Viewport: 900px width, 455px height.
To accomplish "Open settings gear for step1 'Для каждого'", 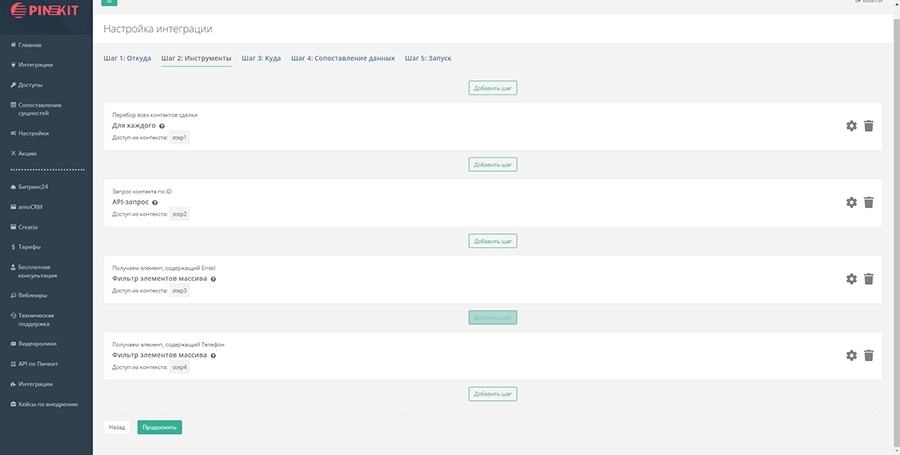I will [x=851, y=126].
